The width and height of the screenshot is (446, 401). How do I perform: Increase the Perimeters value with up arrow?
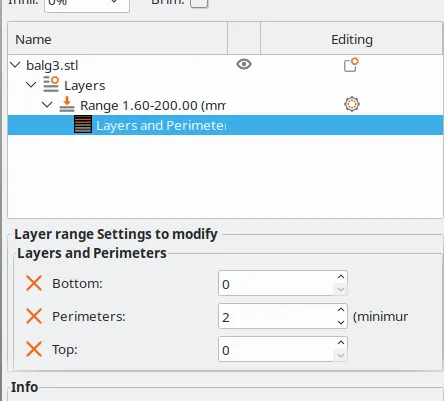(341, 310)
